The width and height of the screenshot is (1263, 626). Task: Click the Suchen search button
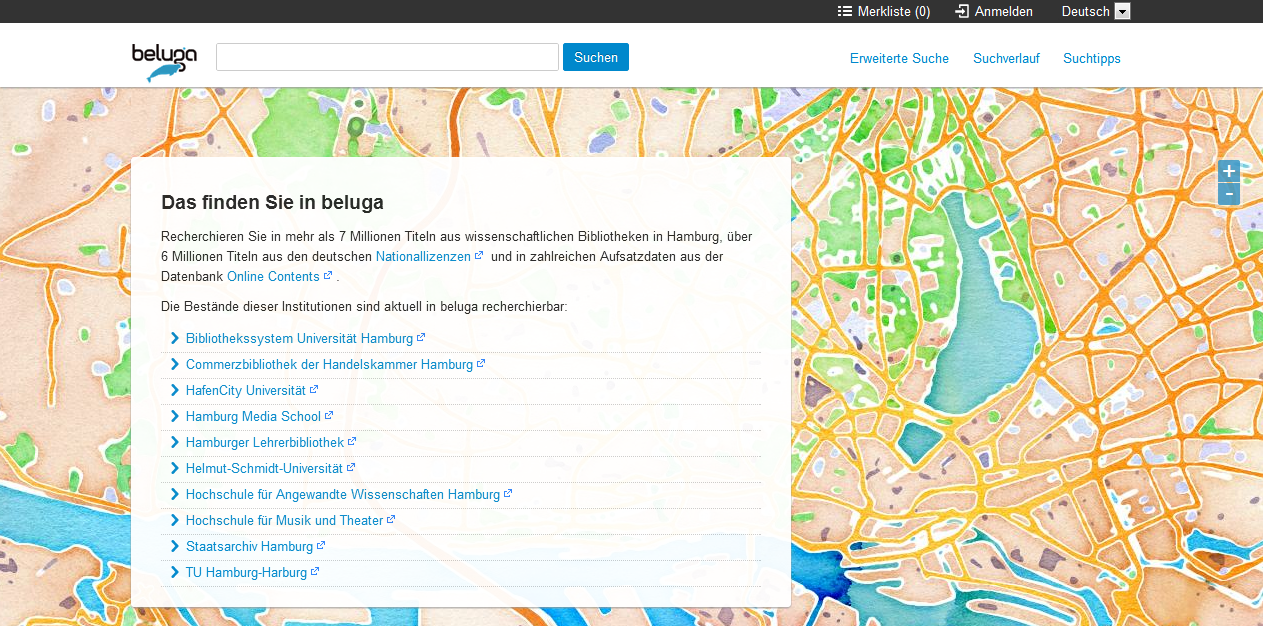(x=596, y=57)
